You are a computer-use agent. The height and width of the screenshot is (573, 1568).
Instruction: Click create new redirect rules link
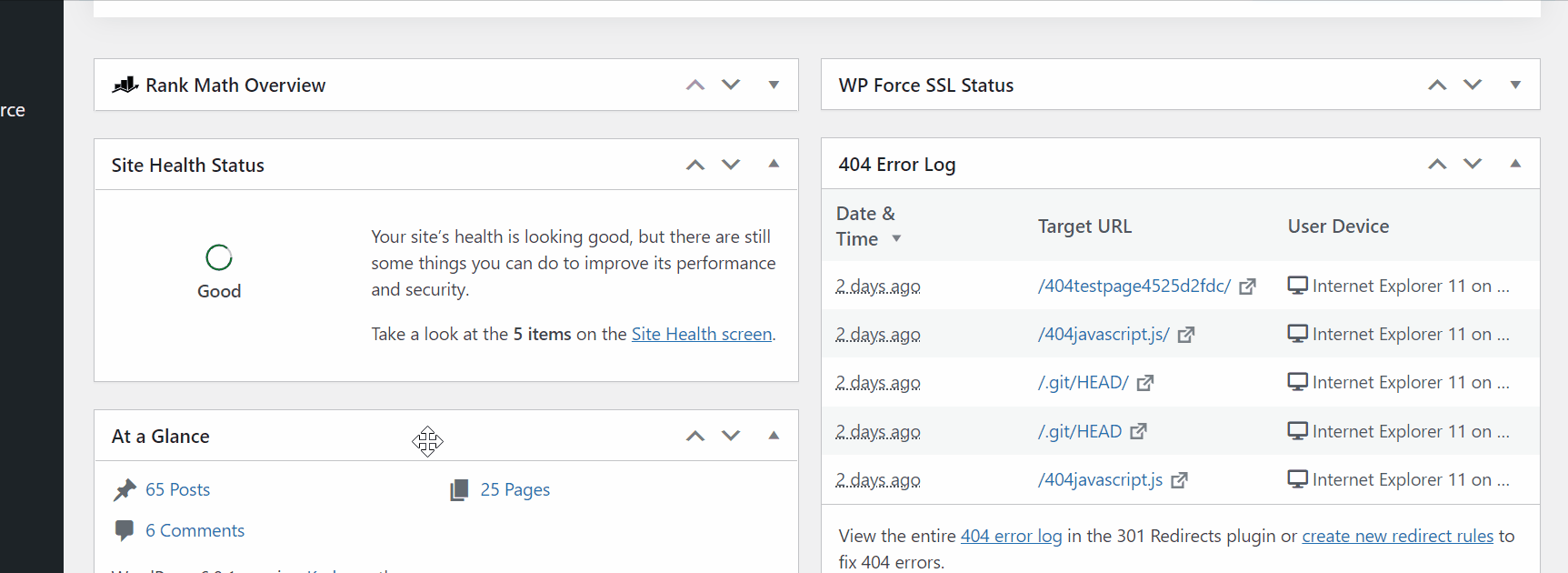(x=1397, y=536)
